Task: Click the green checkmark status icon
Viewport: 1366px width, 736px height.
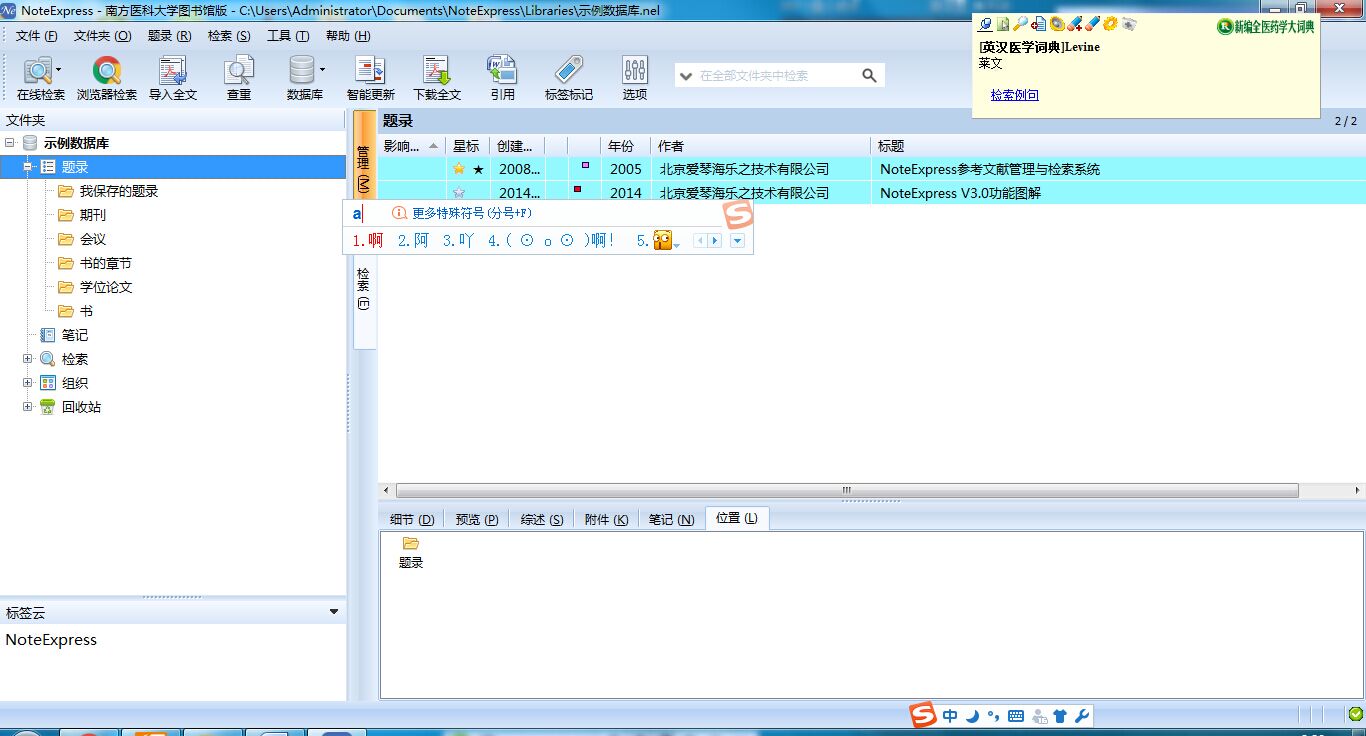Action: (x=1355, y=714)
